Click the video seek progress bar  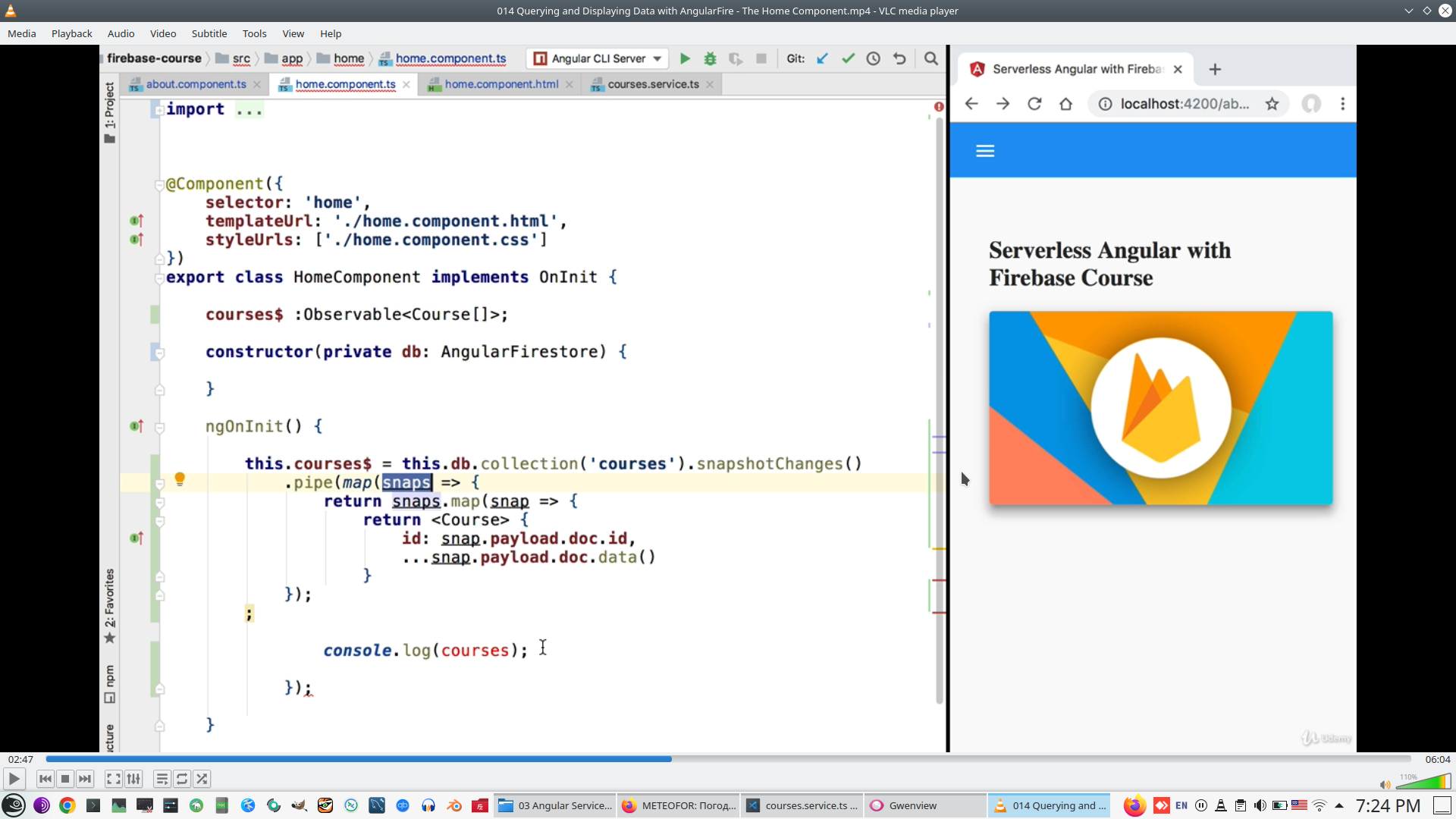coord(728,758)
